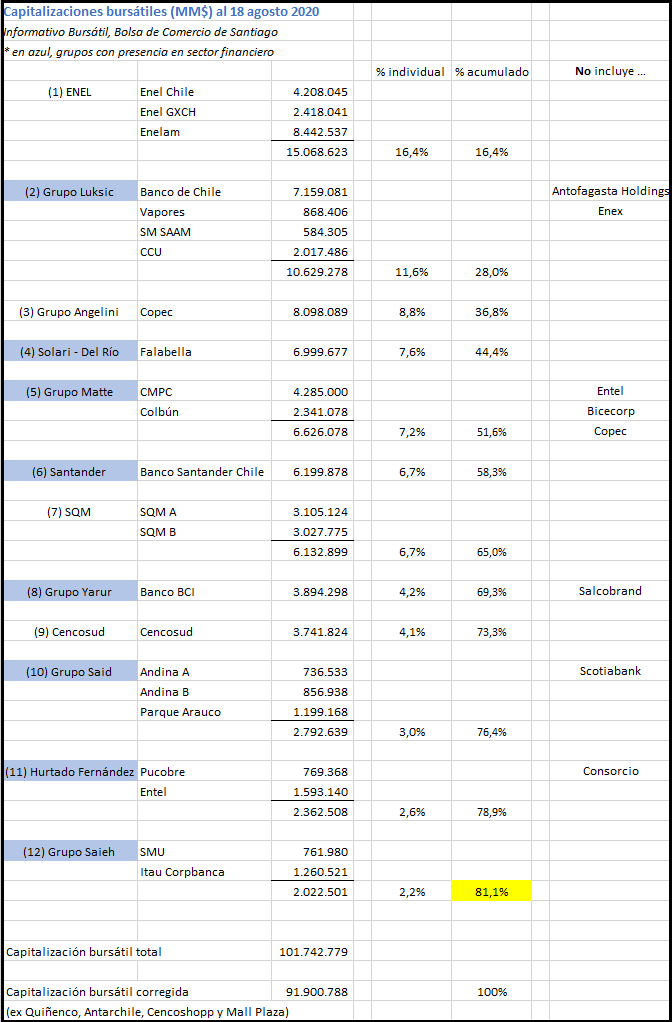672x1022 pixels.
Task: Click the Salcobrand cell
Action: [610, 591]
